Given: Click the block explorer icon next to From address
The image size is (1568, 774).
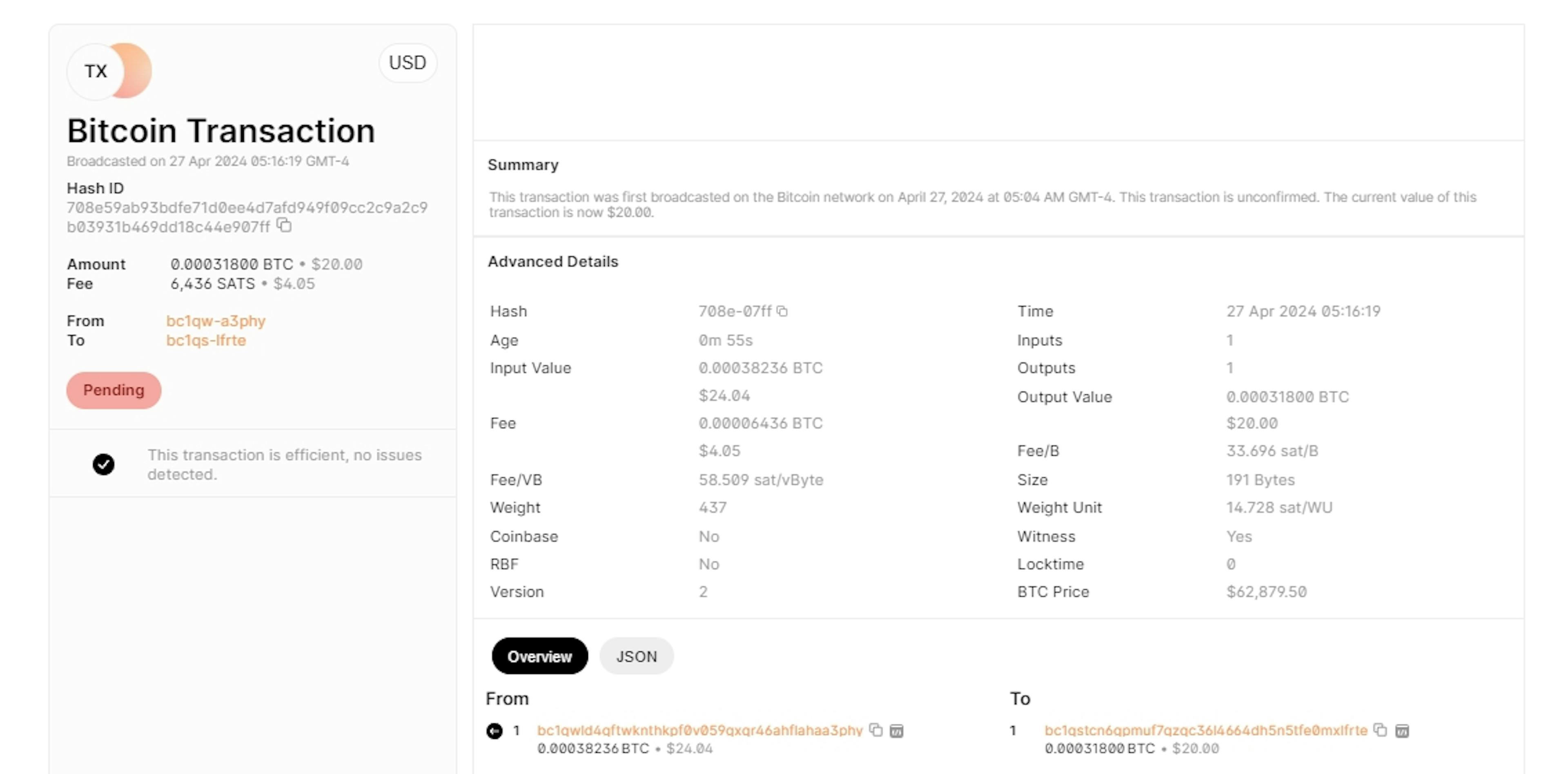Looking at the screenshot, I should point(898,730).
